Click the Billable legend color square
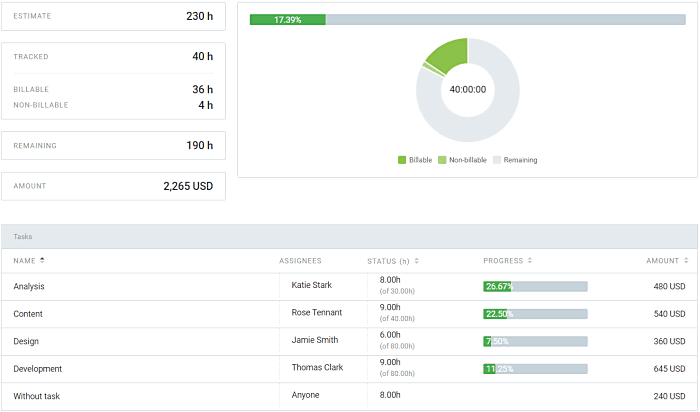The width and height of the screenshot is (700, 412). pyautogui.click(x=402, y=160)
